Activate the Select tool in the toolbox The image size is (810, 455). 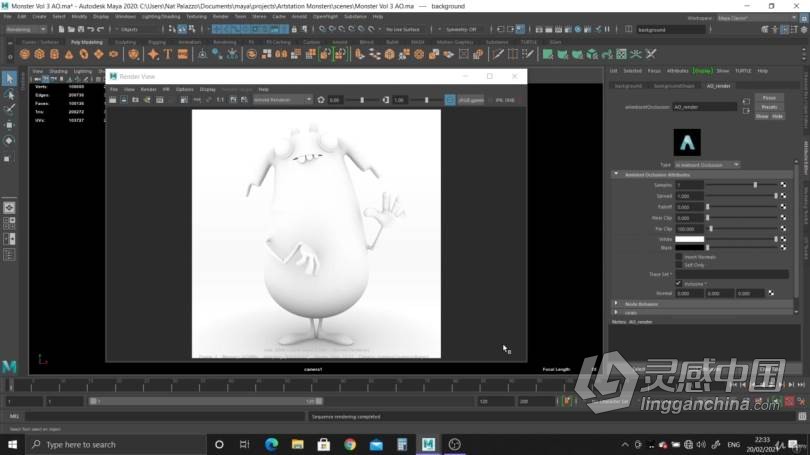tap(9, 79)
